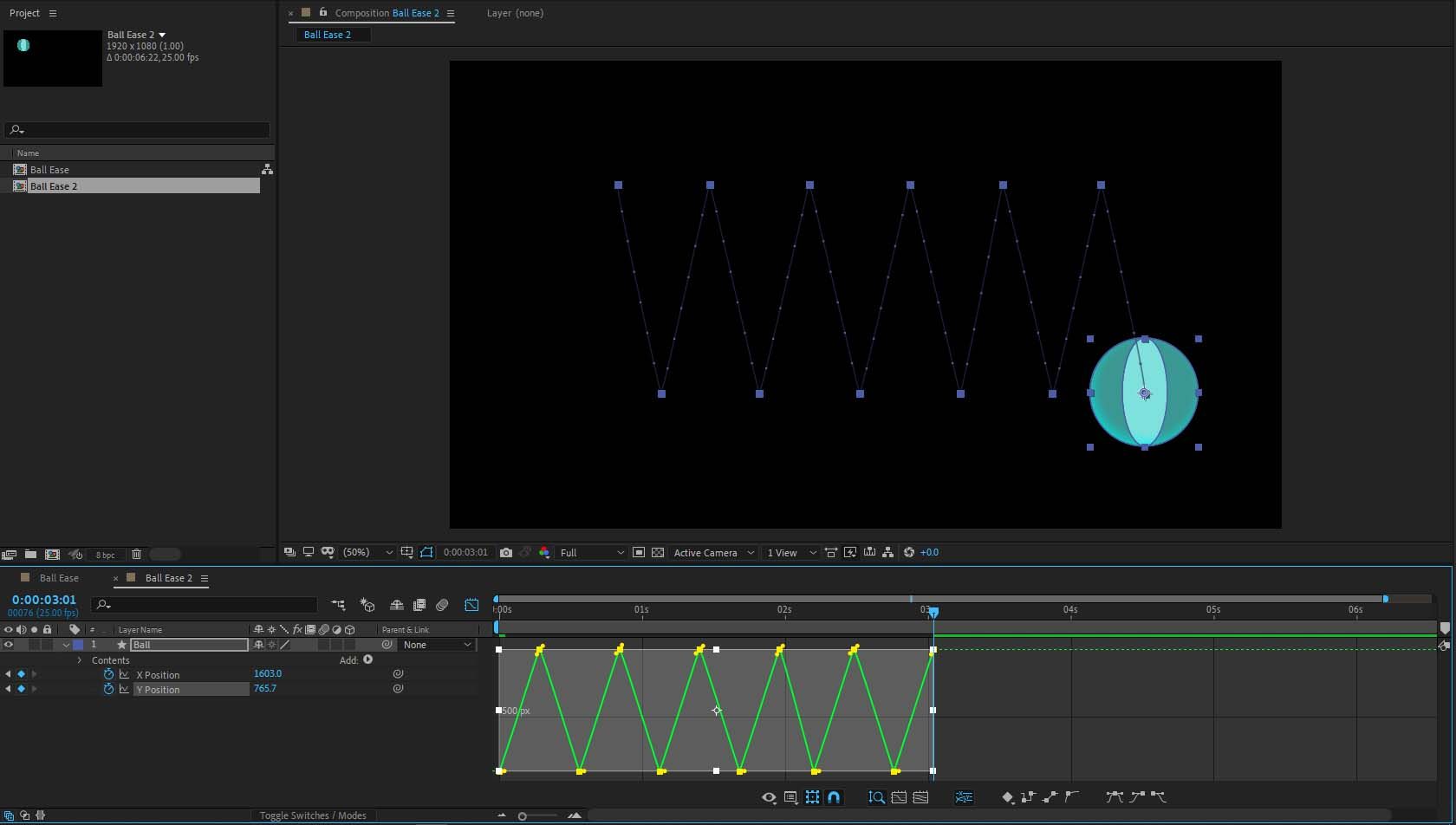Click the Add contents button
1456x825 pixels.
[368, 659]
